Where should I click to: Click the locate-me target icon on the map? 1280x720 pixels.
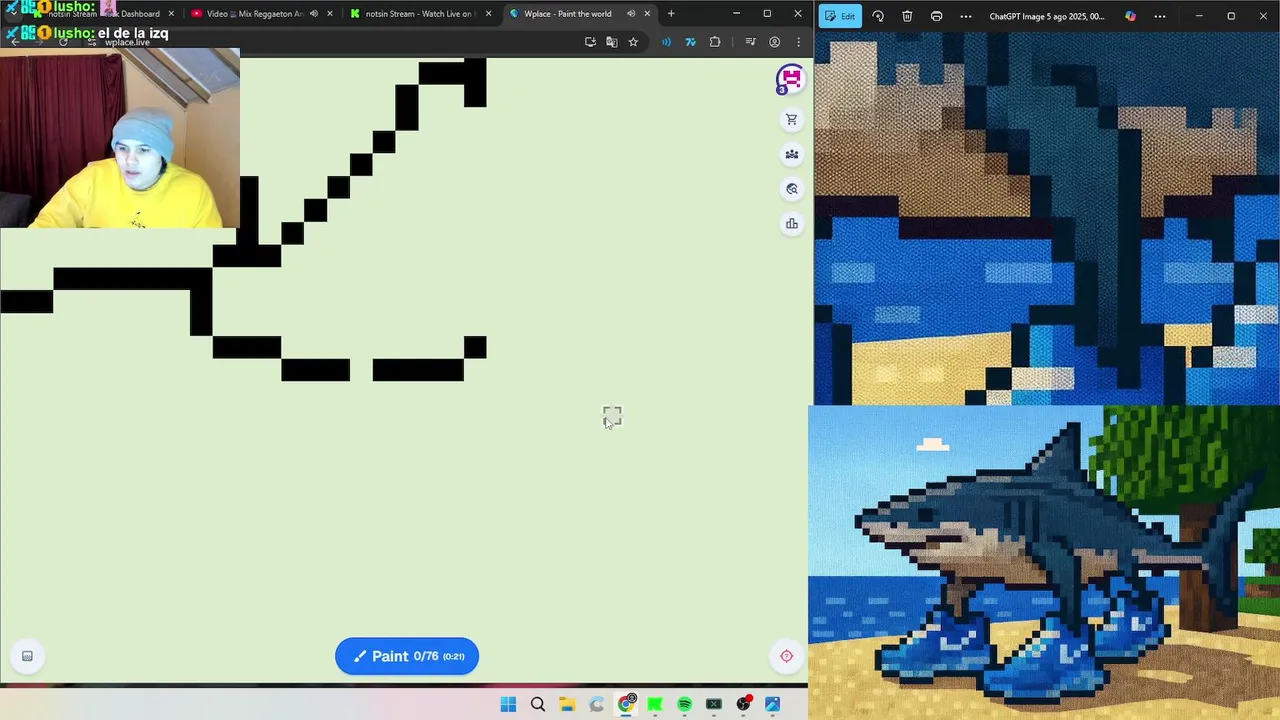coord(786,656)
